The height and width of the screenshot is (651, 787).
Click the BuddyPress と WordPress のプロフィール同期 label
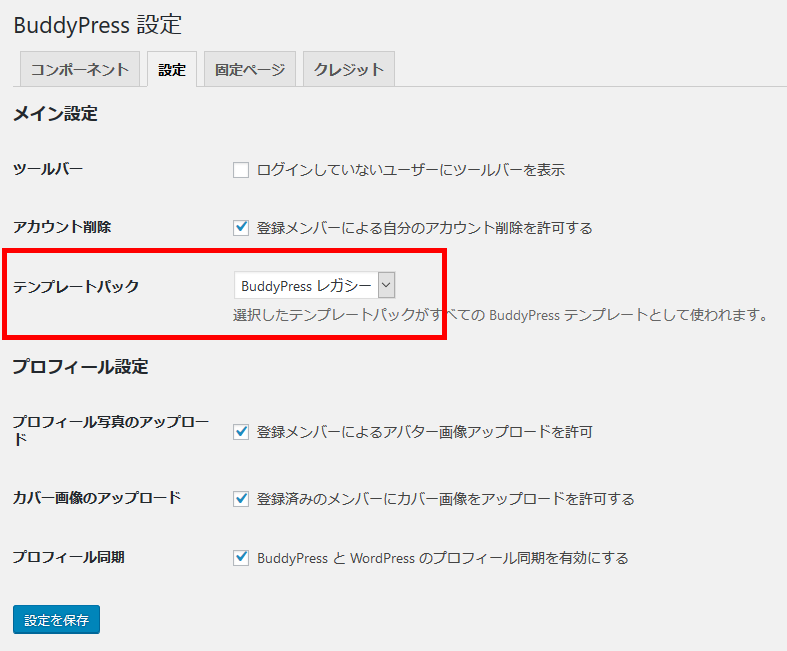[x=443, y=558]
